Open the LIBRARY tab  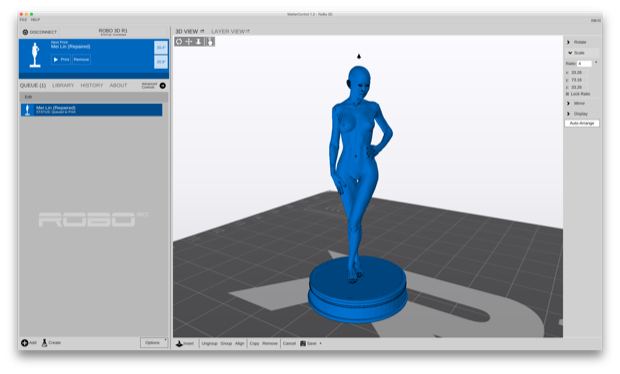click(x=63, y=85)
